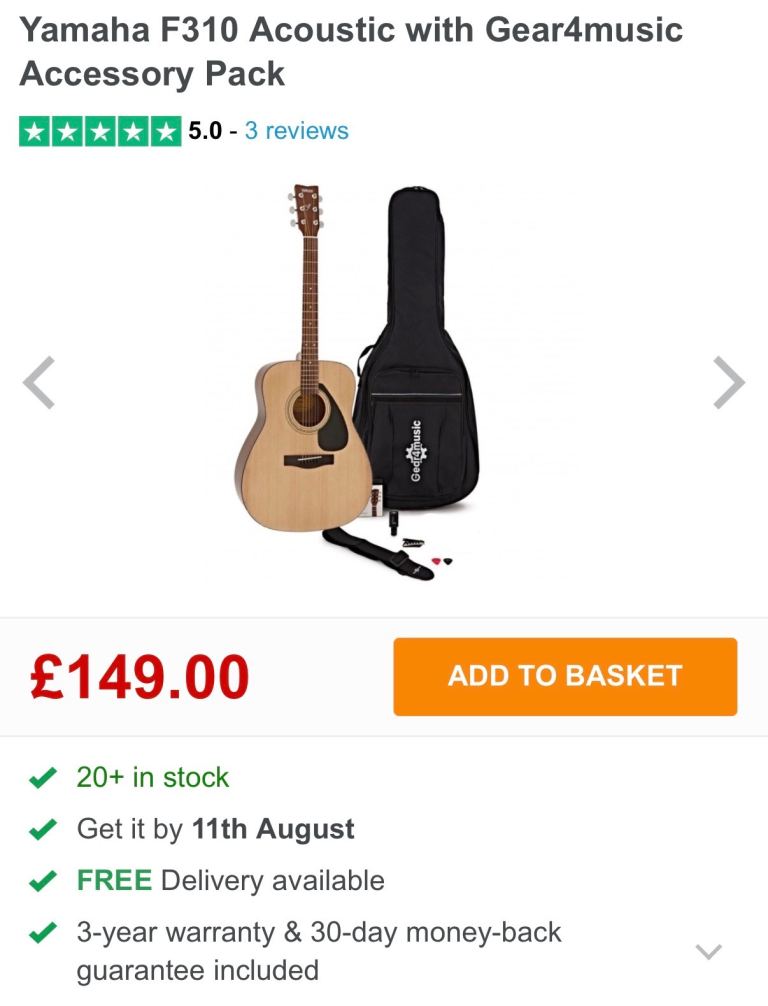768x1006 pixels.
Task: Open the 3 reviews link
Action: pos(296,131)
